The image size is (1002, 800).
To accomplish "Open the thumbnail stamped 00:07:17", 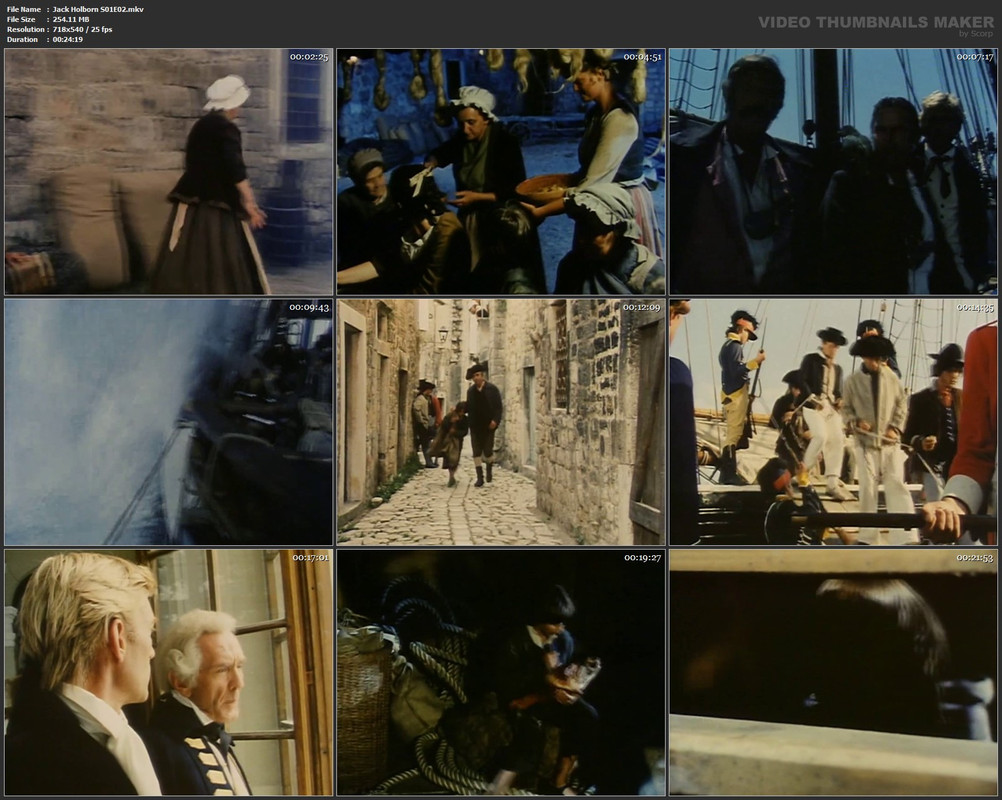I will coord(833,172).
